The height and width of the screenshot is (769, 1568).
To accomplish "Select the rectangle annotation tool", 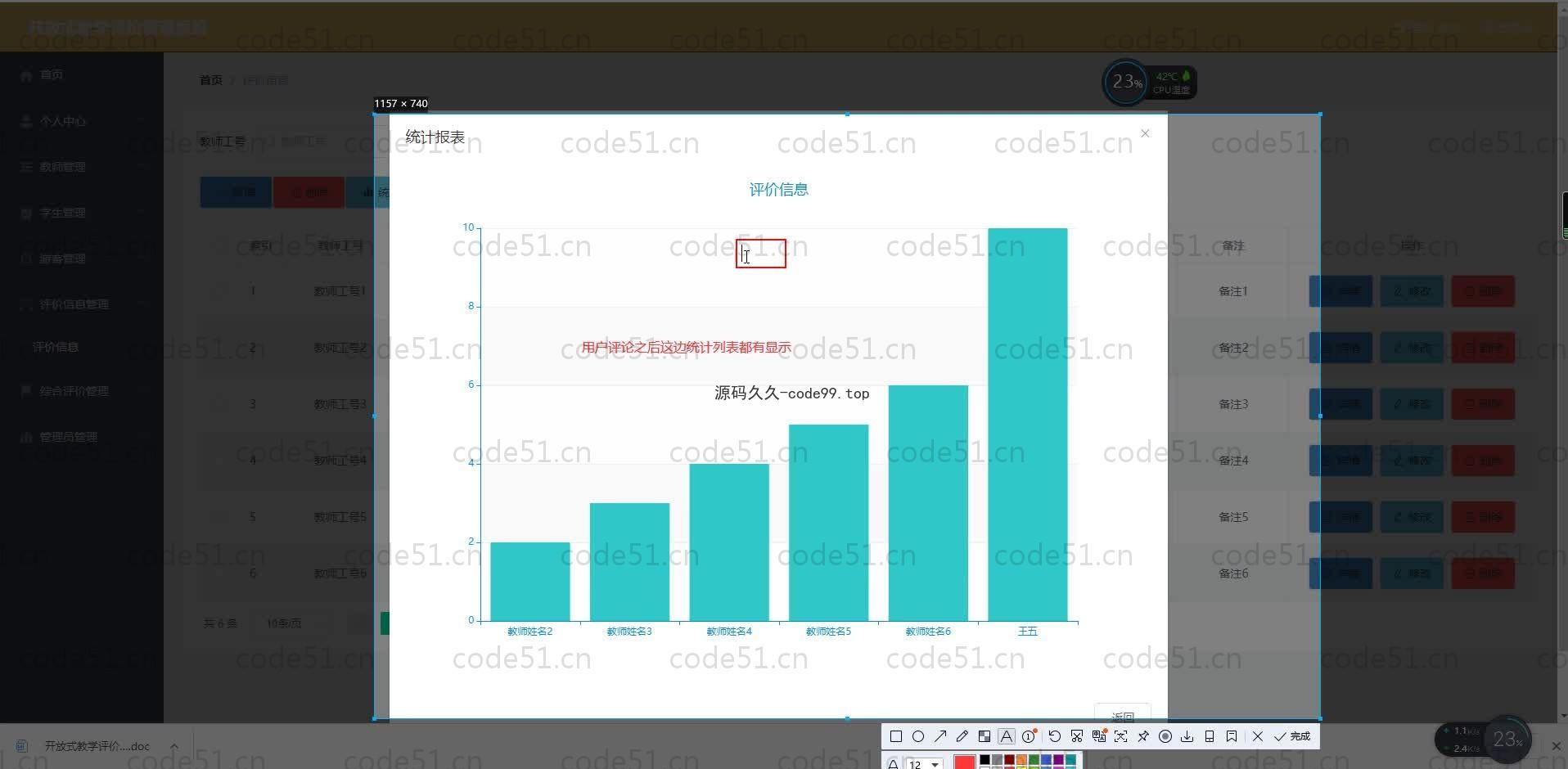I will point(896,736).
